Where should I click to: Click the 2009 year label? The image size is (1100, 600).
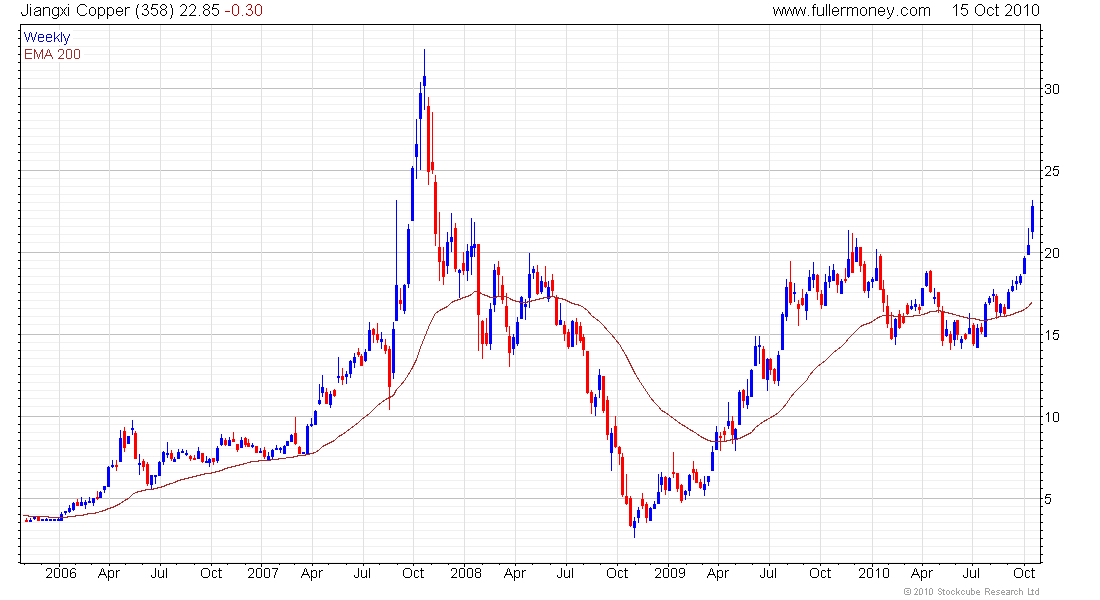click(669, 573)
